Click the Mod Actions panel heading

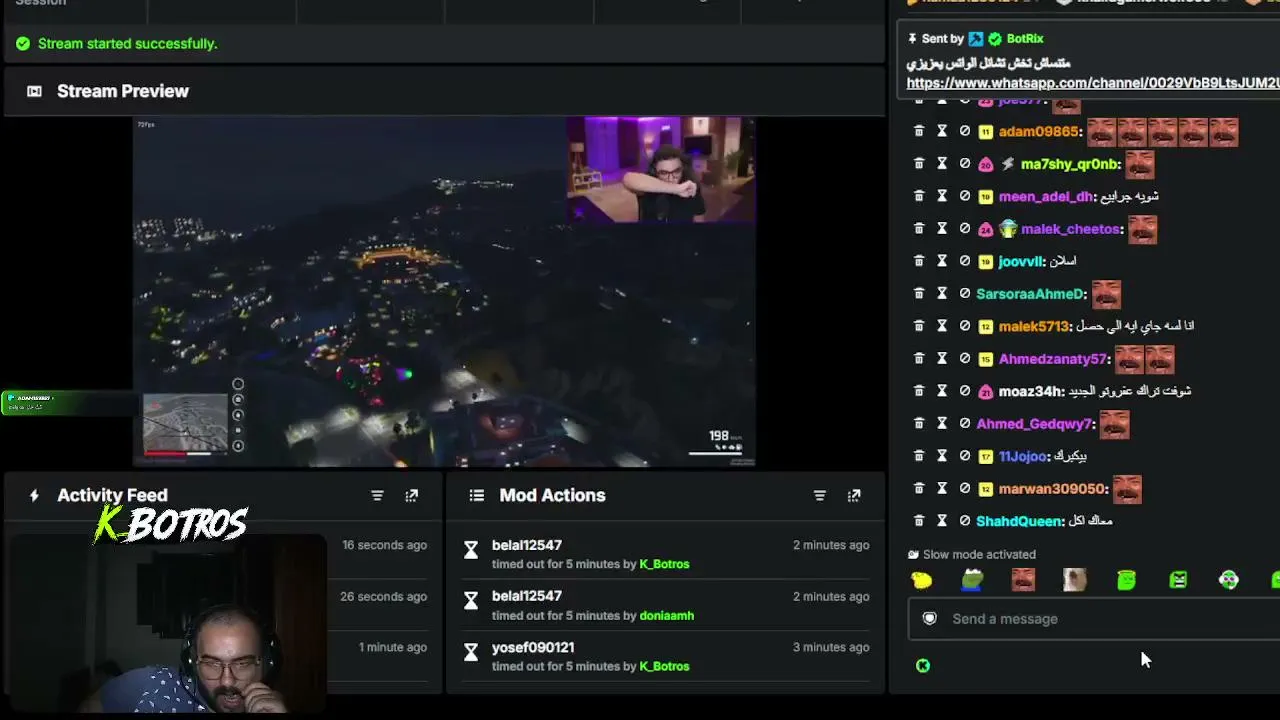552,495
